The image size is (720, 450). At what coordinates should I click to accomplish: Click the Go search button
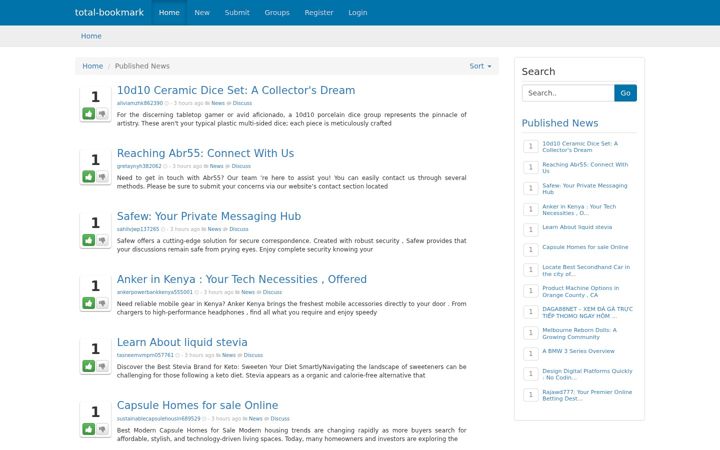point(625,93)
